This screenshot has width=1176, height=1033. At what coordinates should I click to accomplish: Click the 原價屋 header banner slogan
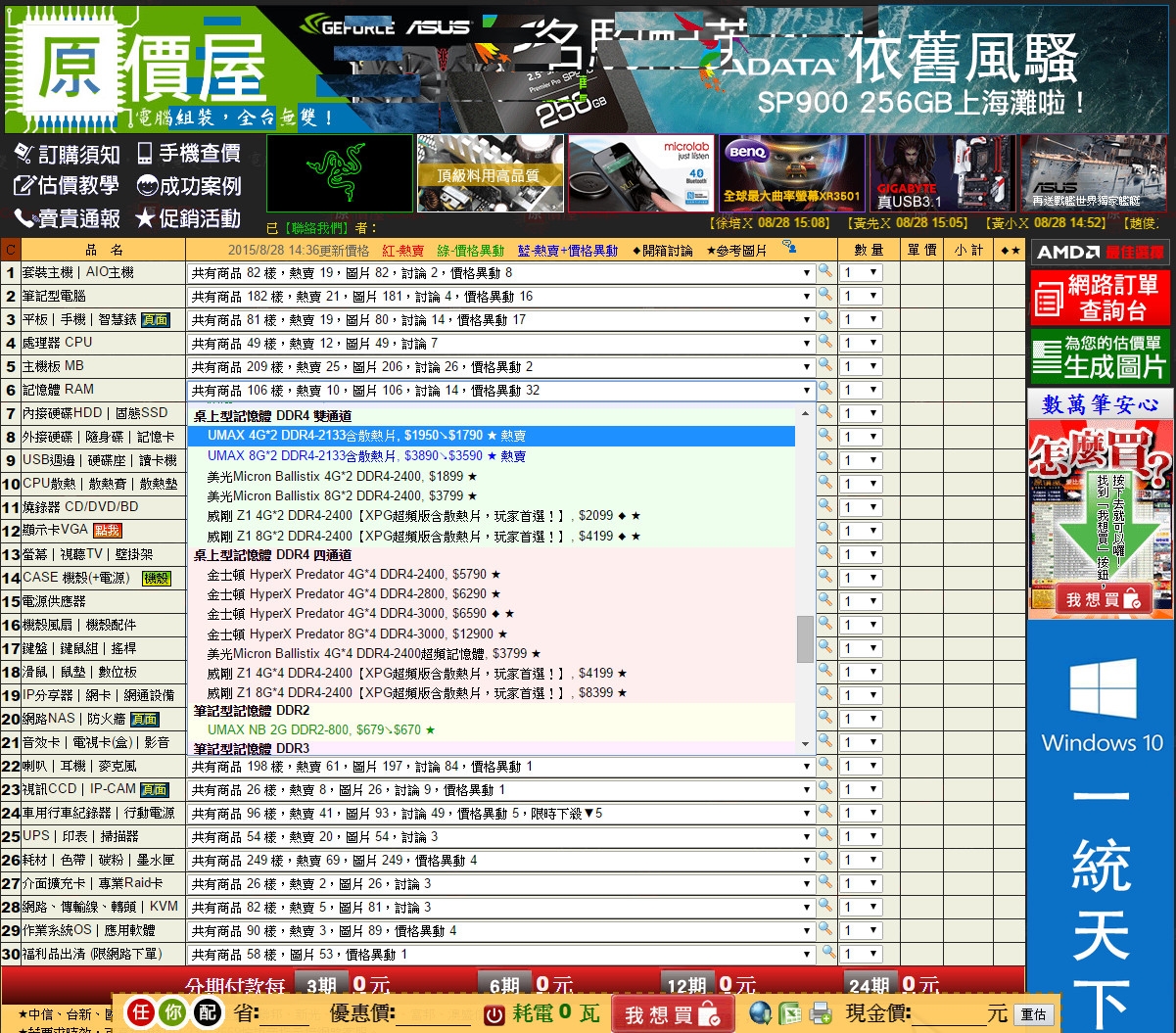click(x=235, y=118)
